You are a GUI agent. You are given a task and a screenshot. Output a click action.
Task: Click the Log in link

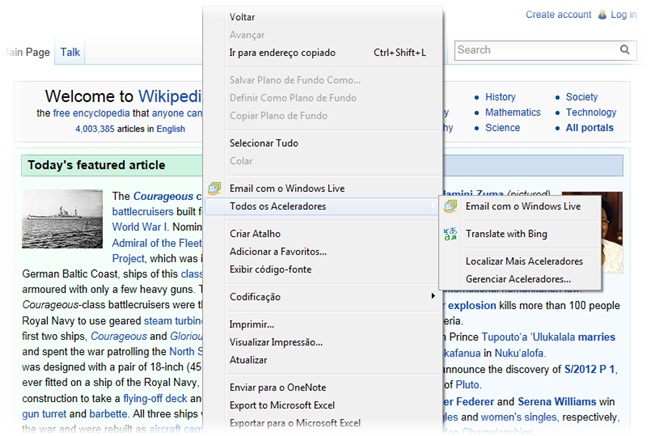coord(623,15)
